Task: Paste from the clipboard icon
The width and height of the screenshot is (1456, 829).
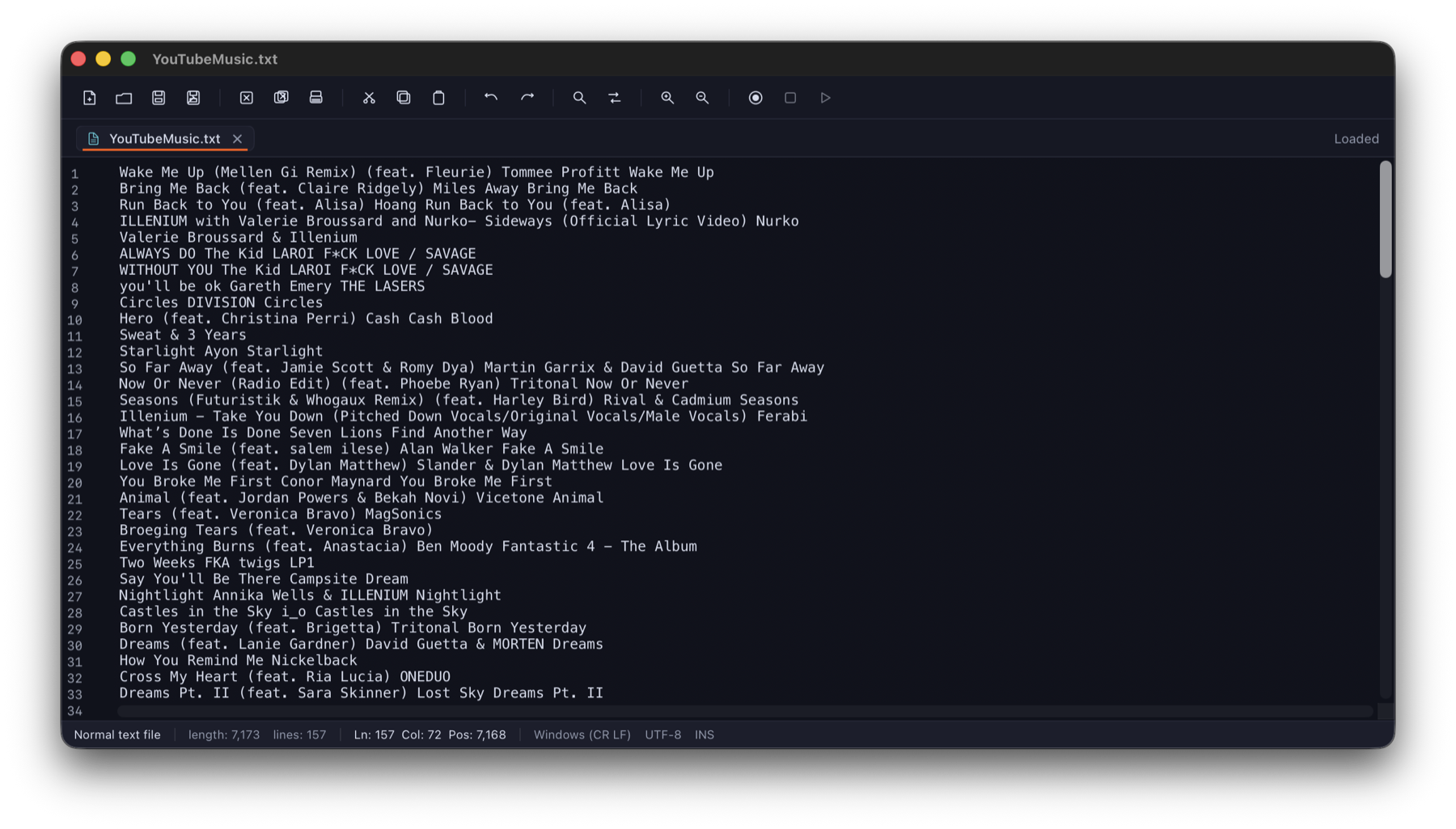Action: (x=438, y=98)
